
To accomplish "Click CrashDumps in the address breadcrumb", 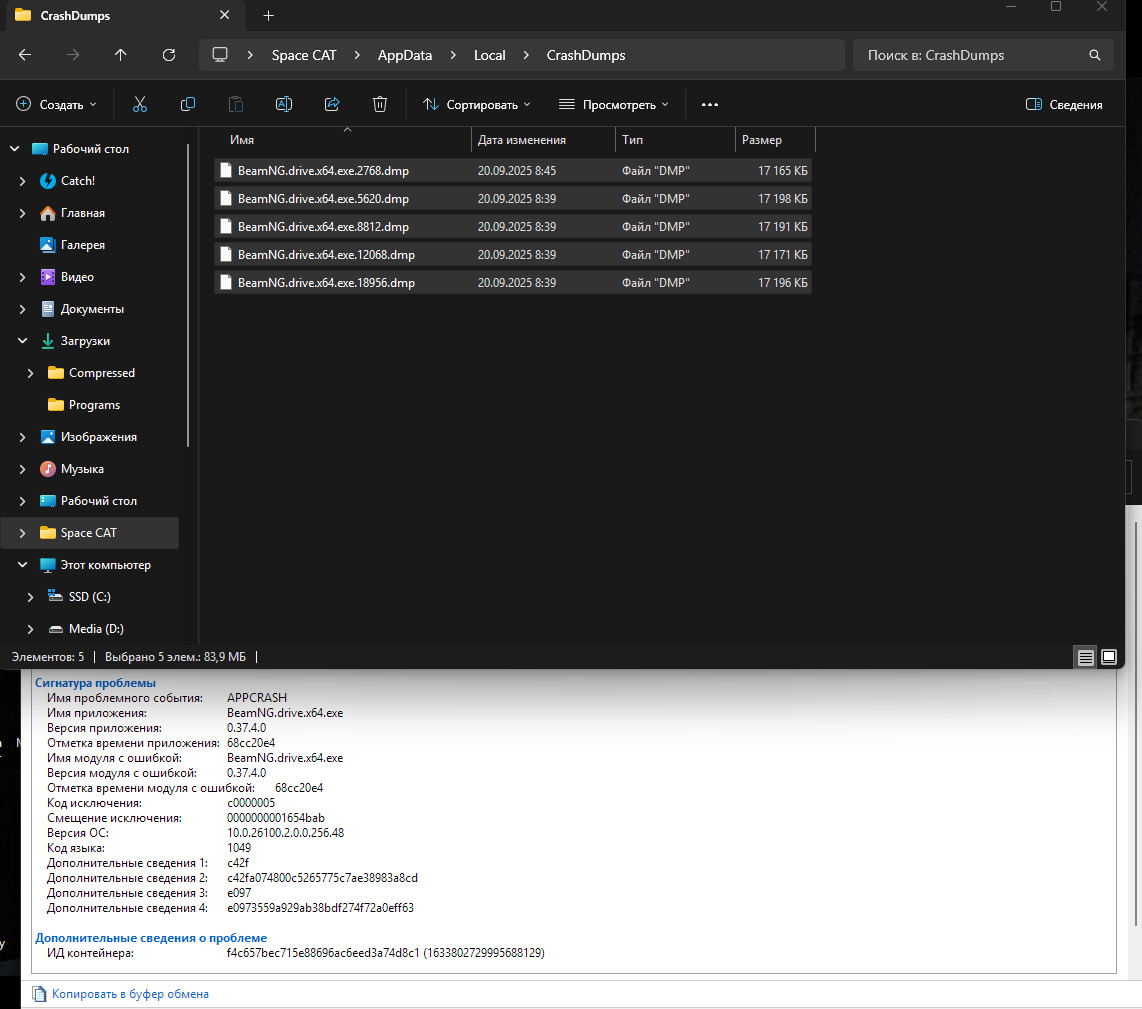I will [x=586, y=55].
